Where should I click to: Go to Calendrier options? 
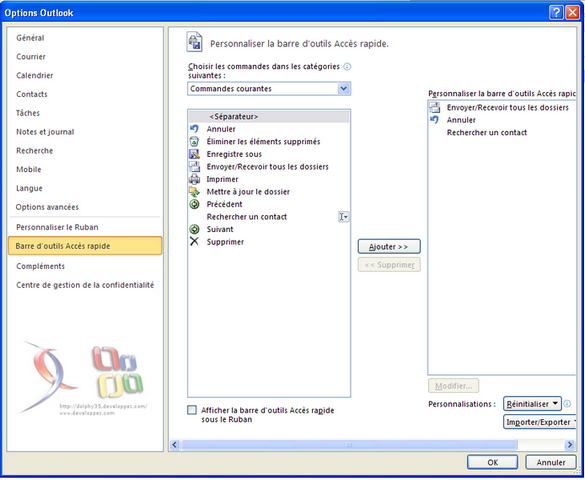point(35,75)
